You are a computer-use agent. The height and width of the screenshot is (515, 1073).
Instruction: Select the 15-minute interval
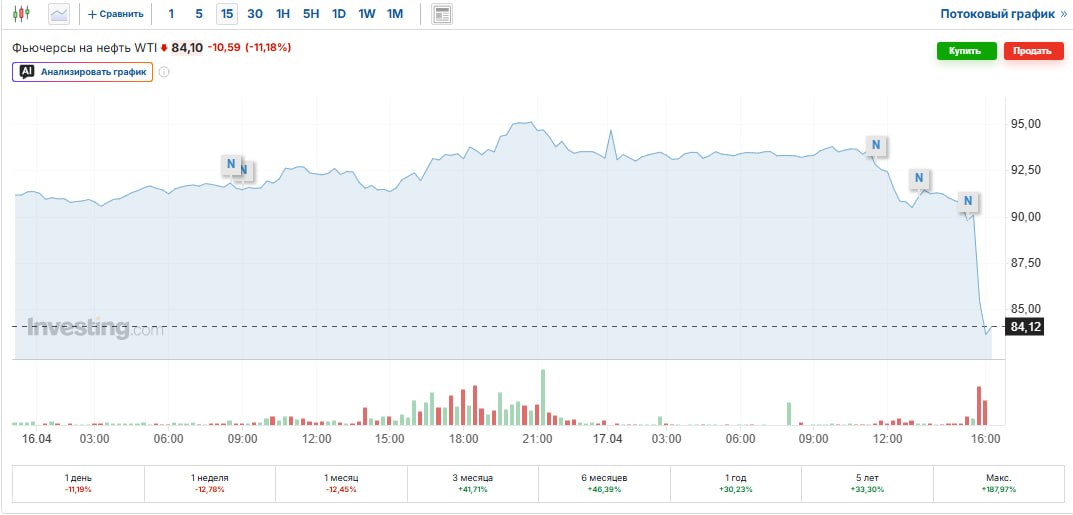(x=227, y=14)
